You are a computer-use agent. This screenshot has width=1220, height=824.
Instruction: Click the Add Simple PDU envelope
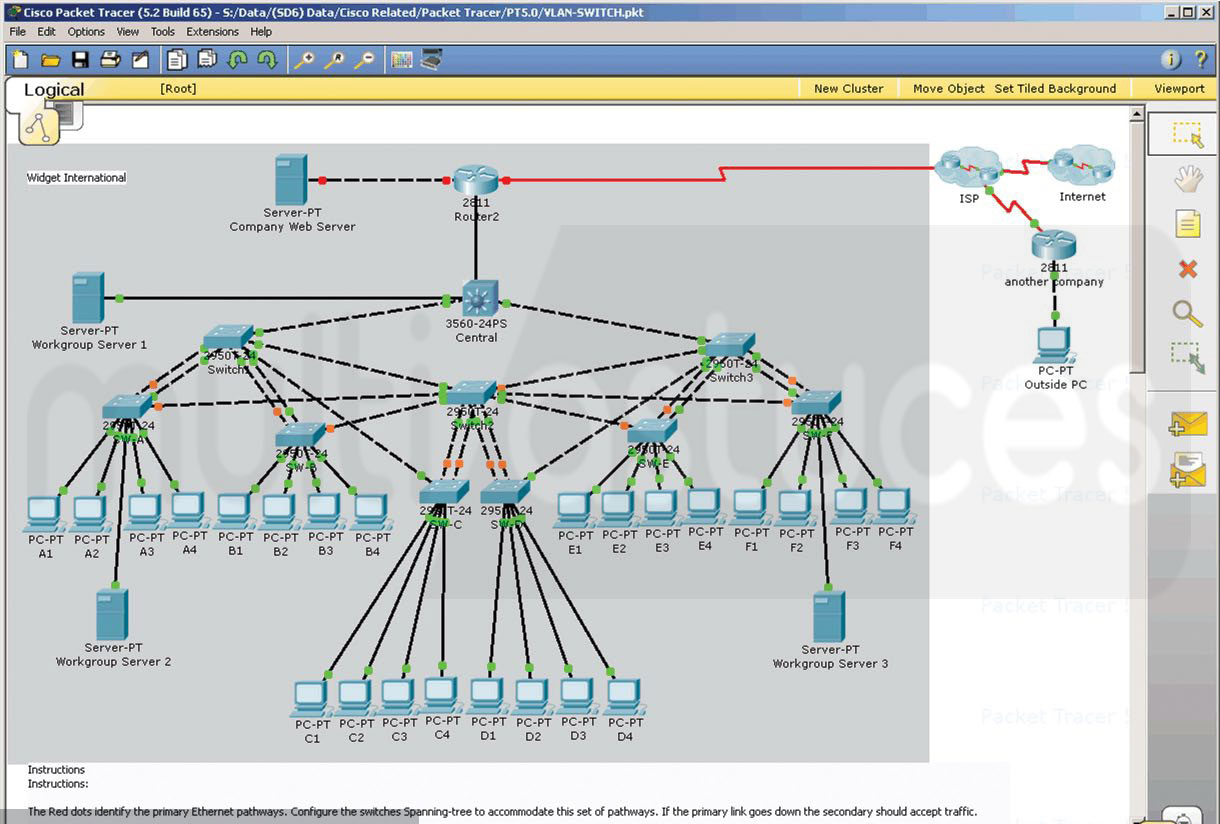tap(1187, 423)
